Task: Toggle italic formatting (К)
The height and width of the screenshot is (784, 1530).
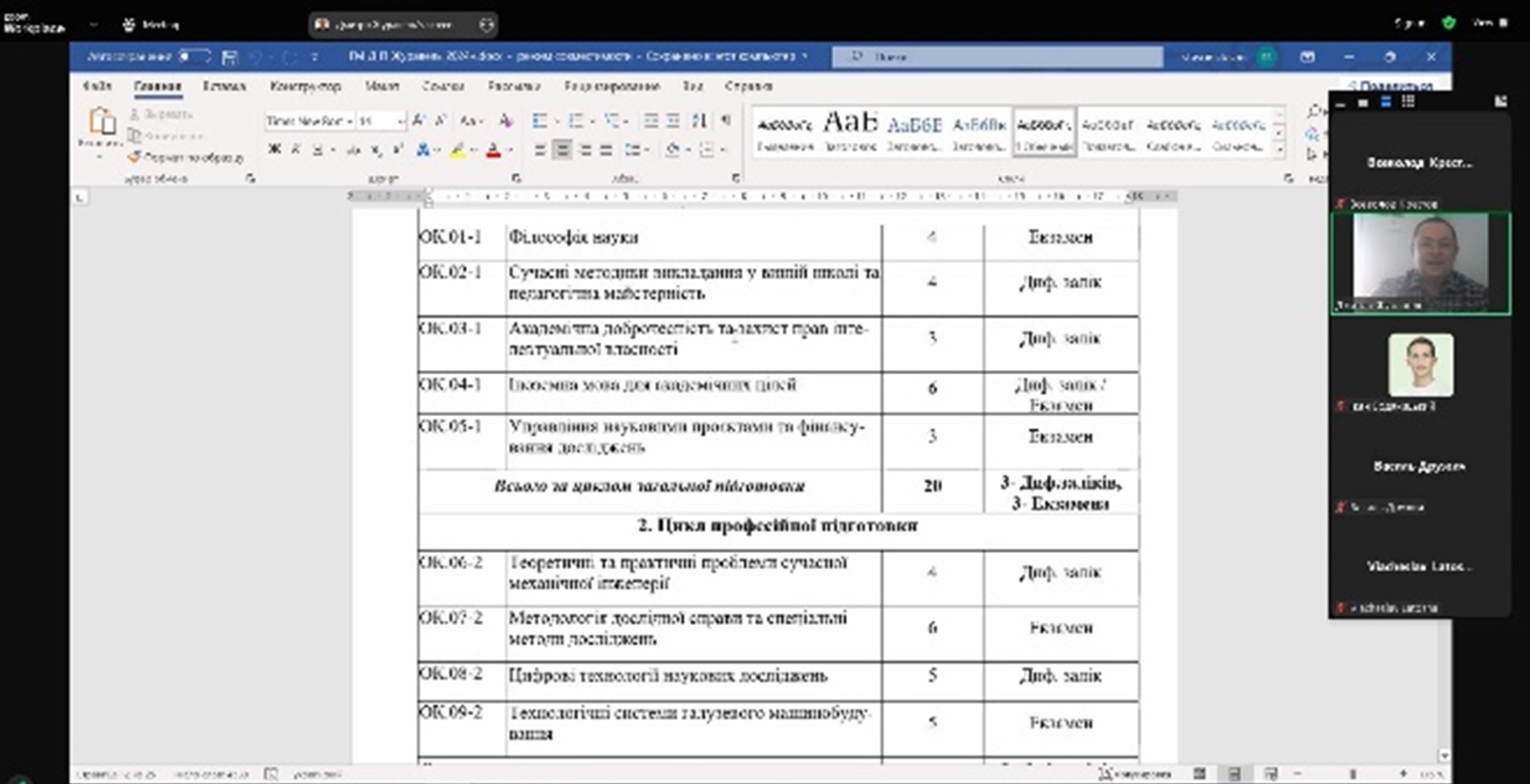Action: click(296, 150)
